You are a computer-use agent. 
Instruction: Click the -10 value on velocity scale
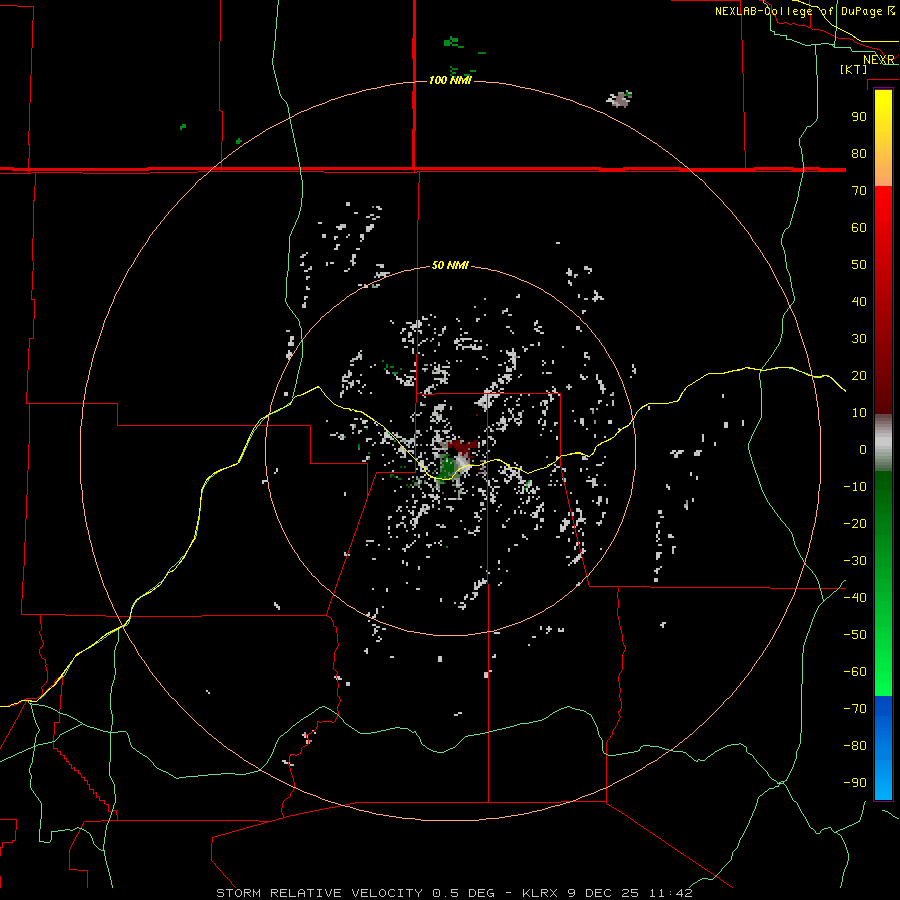coord(855,487)
